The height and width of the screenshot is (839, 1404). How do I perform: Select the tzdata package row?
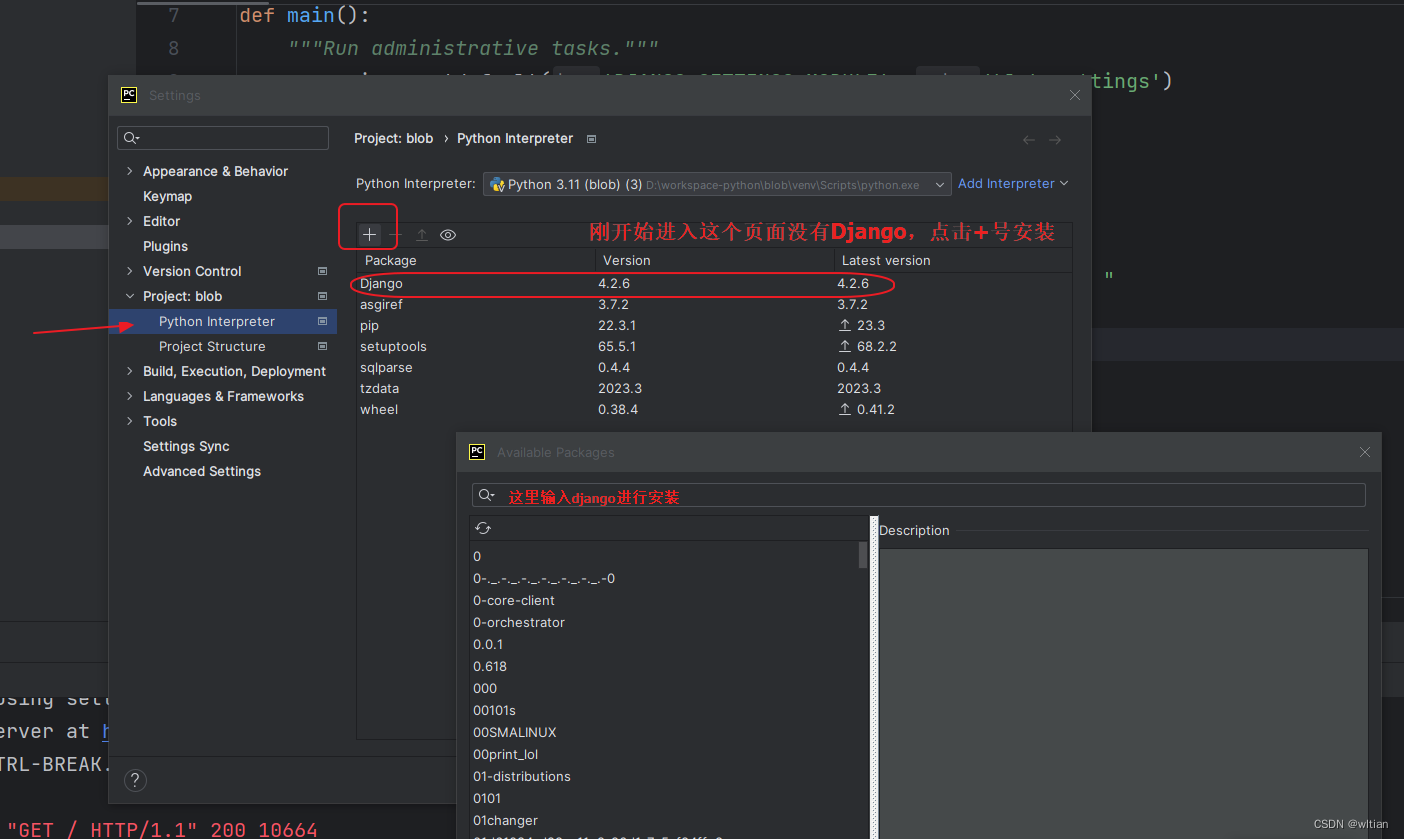click(714, 389)
